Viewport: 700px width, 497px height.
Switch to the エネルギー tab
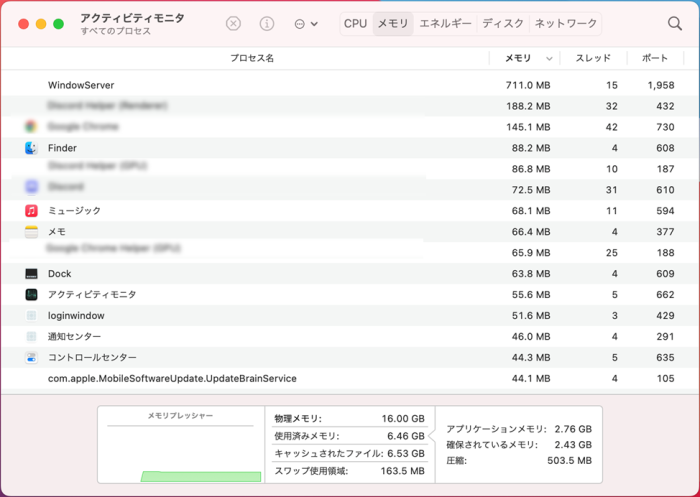pos(445,23)
